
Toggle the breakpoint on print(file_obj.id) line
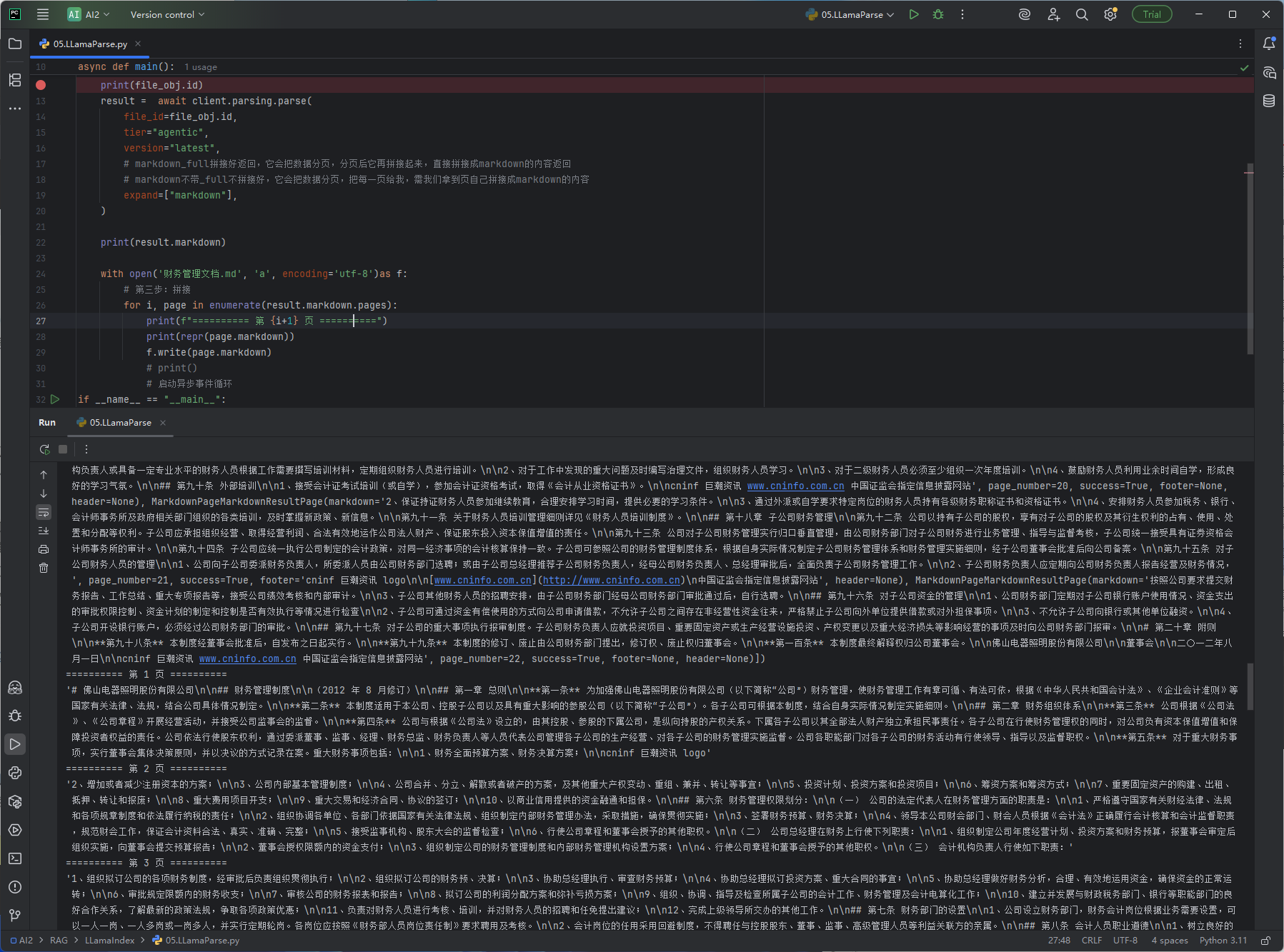(x=41, y=85)
